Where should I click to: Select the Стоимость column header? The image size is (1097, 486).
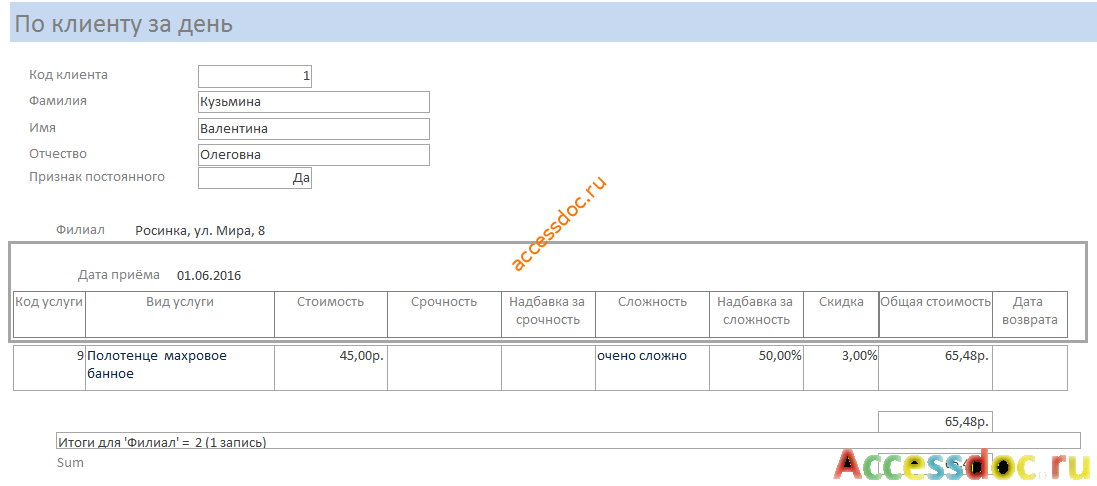(331, 315)
